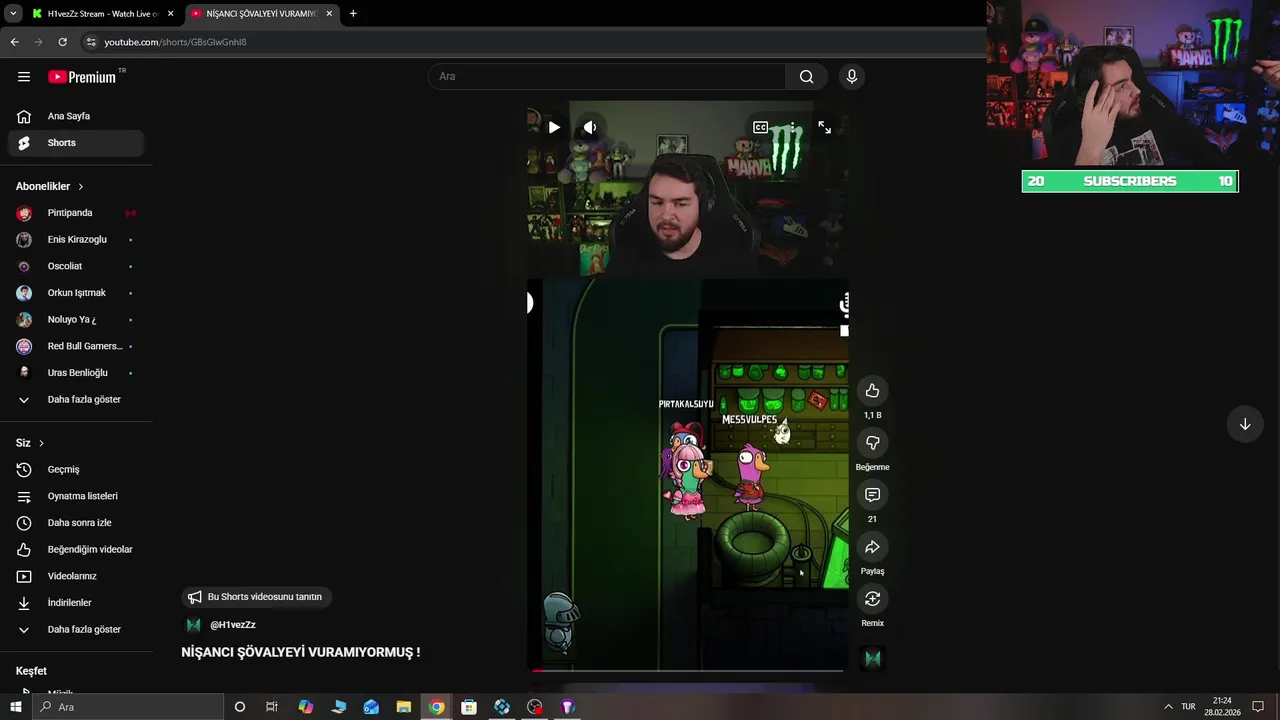Focus the Ara search field

[607, 77]
